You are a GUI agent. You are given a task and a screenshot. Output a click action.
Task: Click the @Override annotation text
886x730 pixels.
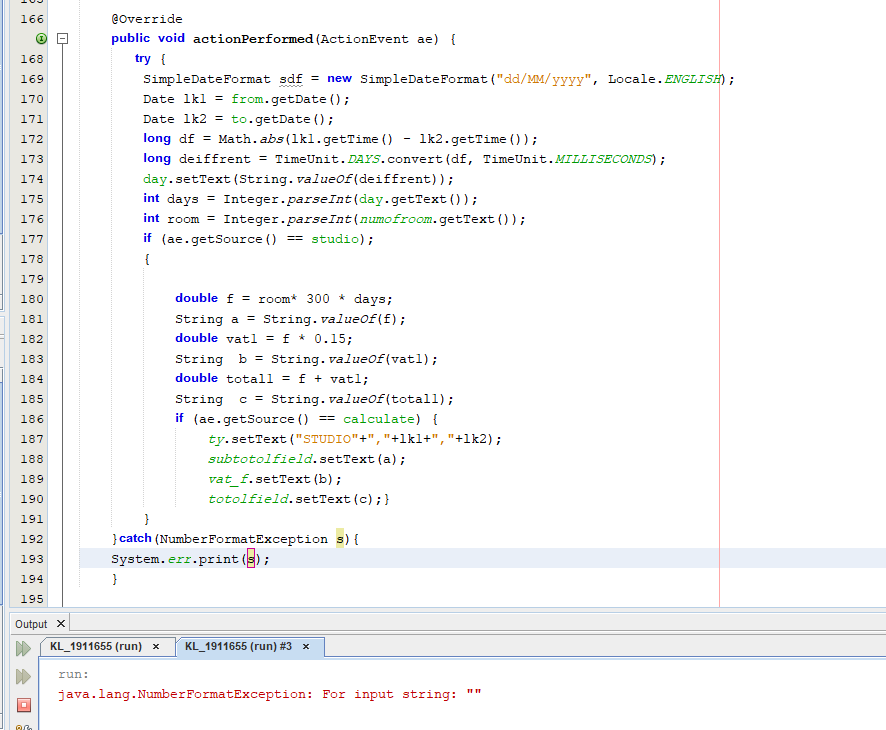click(147, 19)
